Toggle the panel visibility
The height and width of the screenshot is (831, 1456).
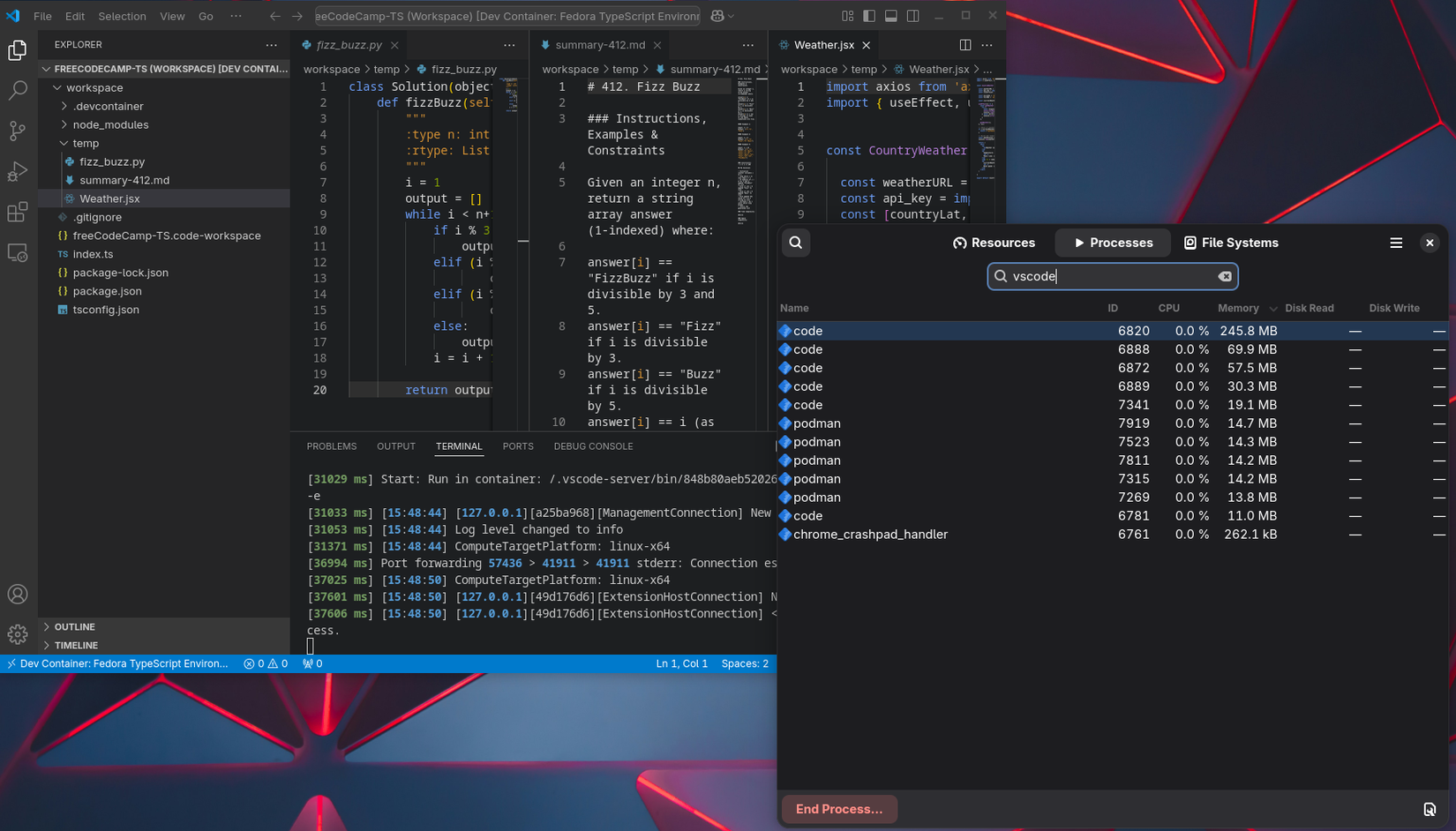click(890, 15)
